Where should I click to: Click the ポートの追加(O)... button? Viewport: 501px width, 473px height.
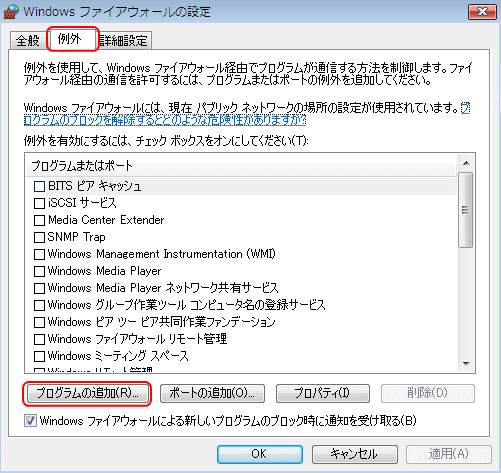[212, 393]
